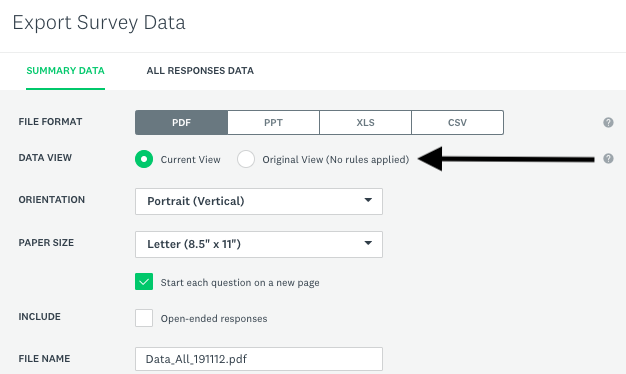626x374 pixels.
Task: Switch to the All Responses Data tab
Action: [x=200, y=71]
